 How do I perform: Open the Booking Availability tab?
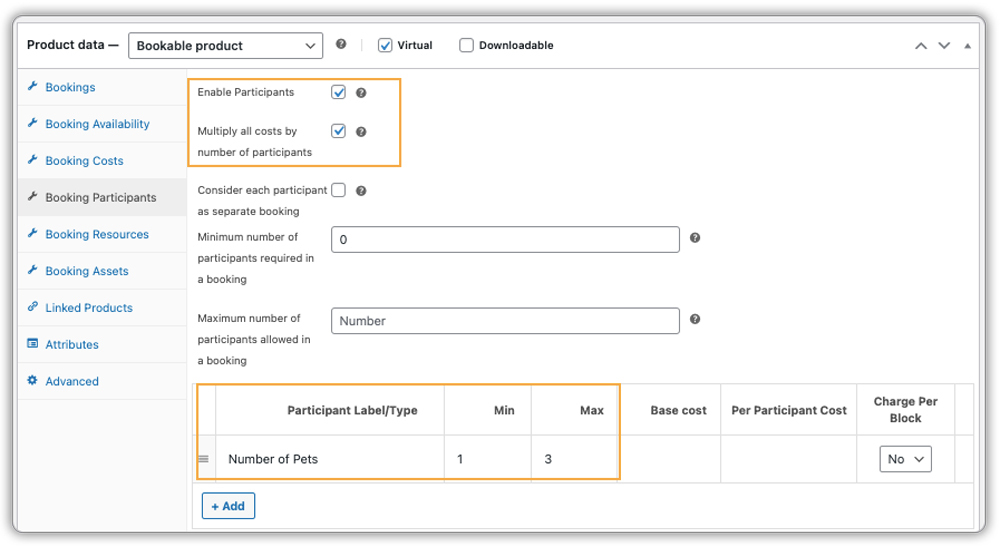tap(97, 124)
